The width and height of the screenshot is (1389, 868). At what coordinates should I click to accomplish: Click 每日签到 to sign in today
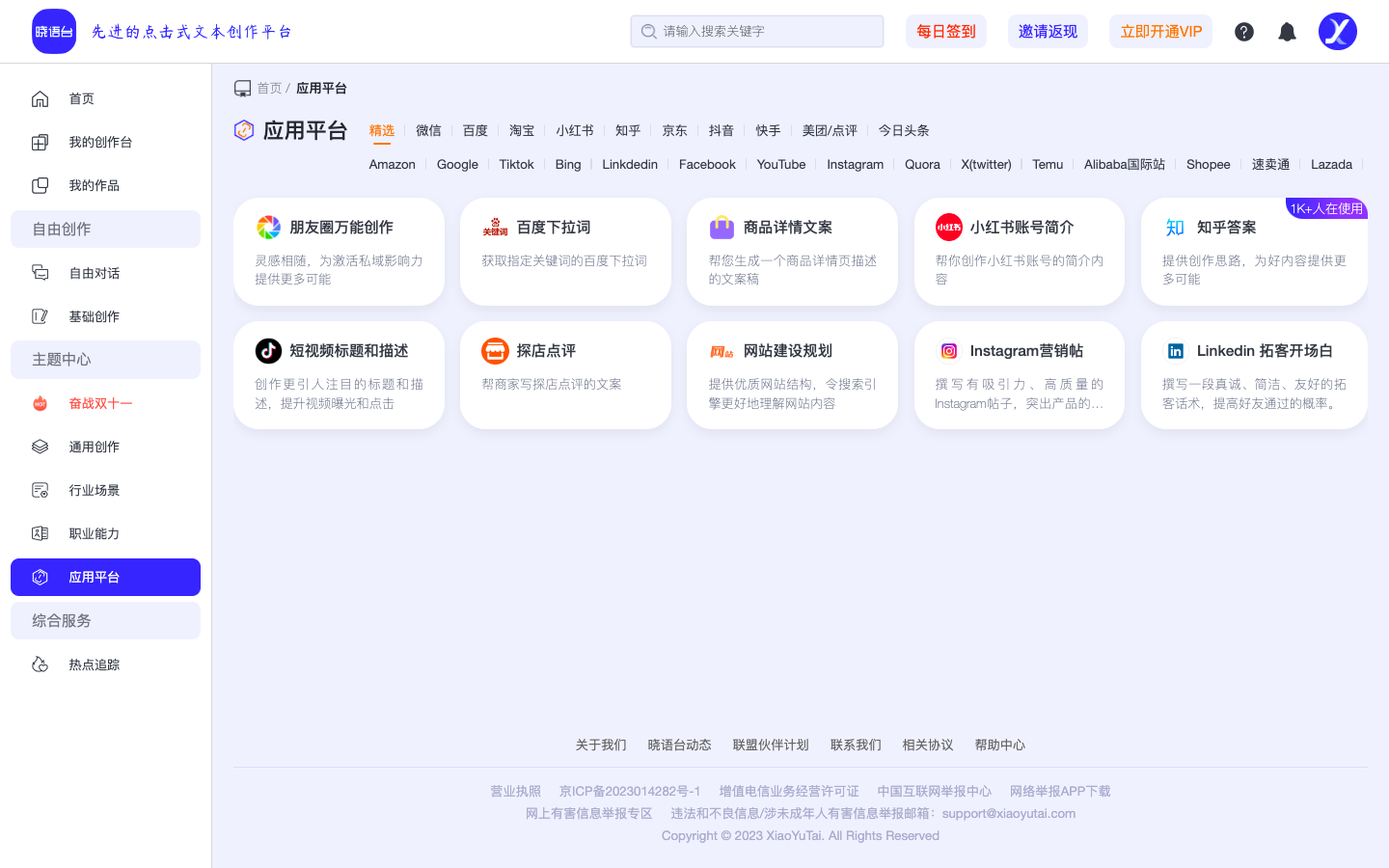point(946,31)
